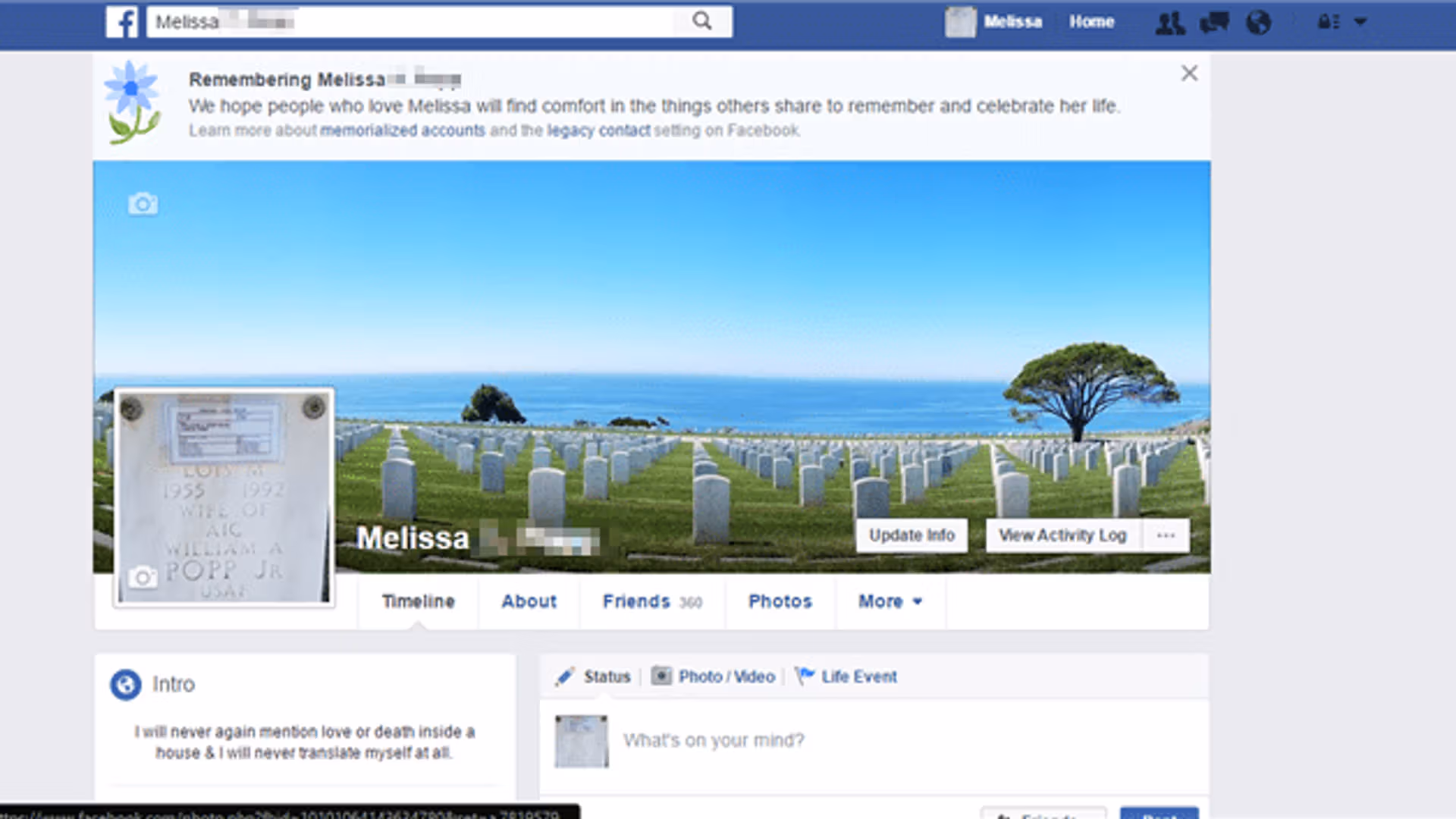Click the Intro globe icon
The image size is (1456, 819).
[x=126, y=684]
